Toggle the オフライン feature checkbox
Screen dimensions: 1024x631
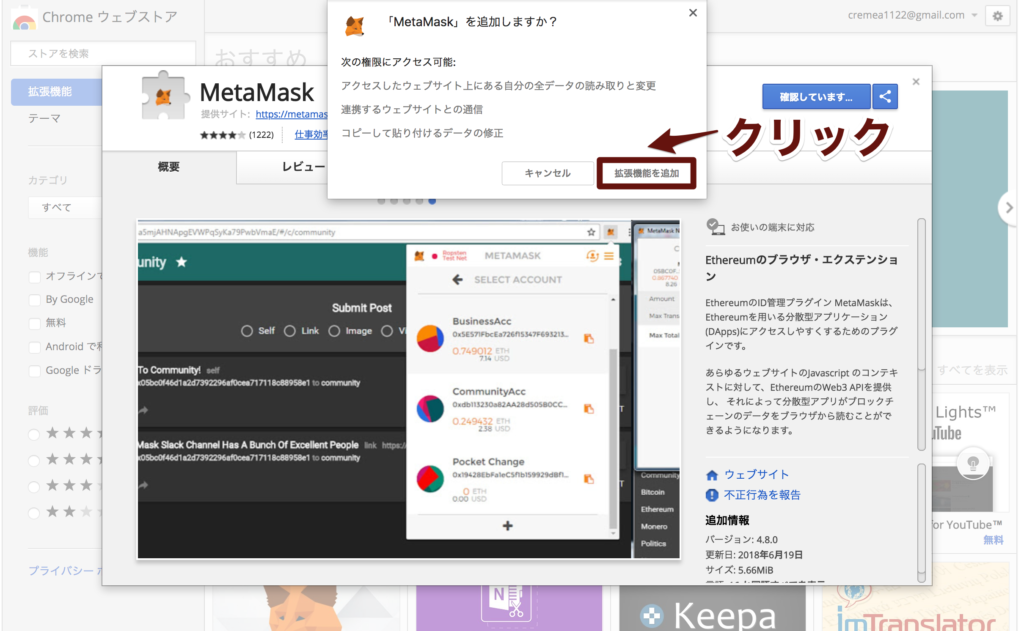point(35,277)
